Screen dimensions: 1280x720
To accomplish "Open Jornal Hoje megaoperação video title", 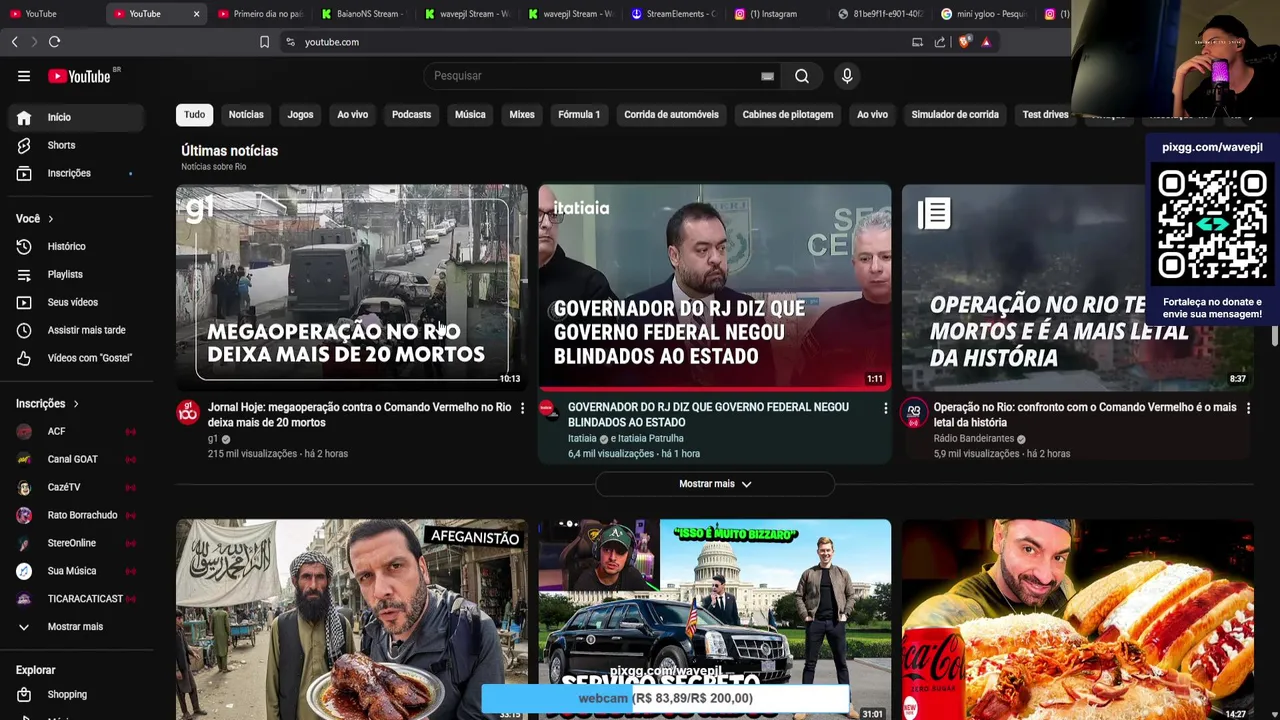I will [x=359, y=415].
